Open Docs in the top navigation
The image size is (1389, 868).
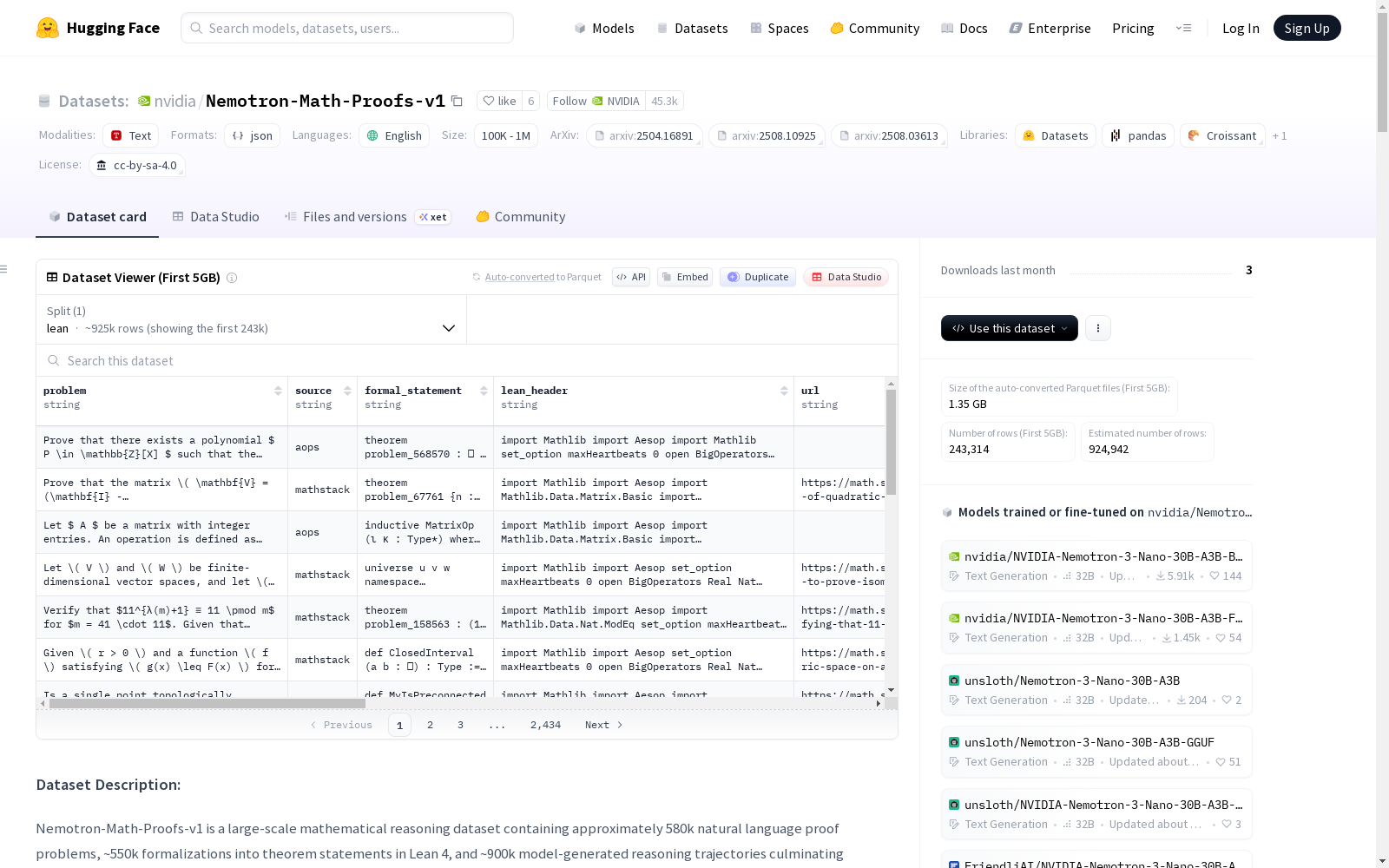(x=964, y=28)
